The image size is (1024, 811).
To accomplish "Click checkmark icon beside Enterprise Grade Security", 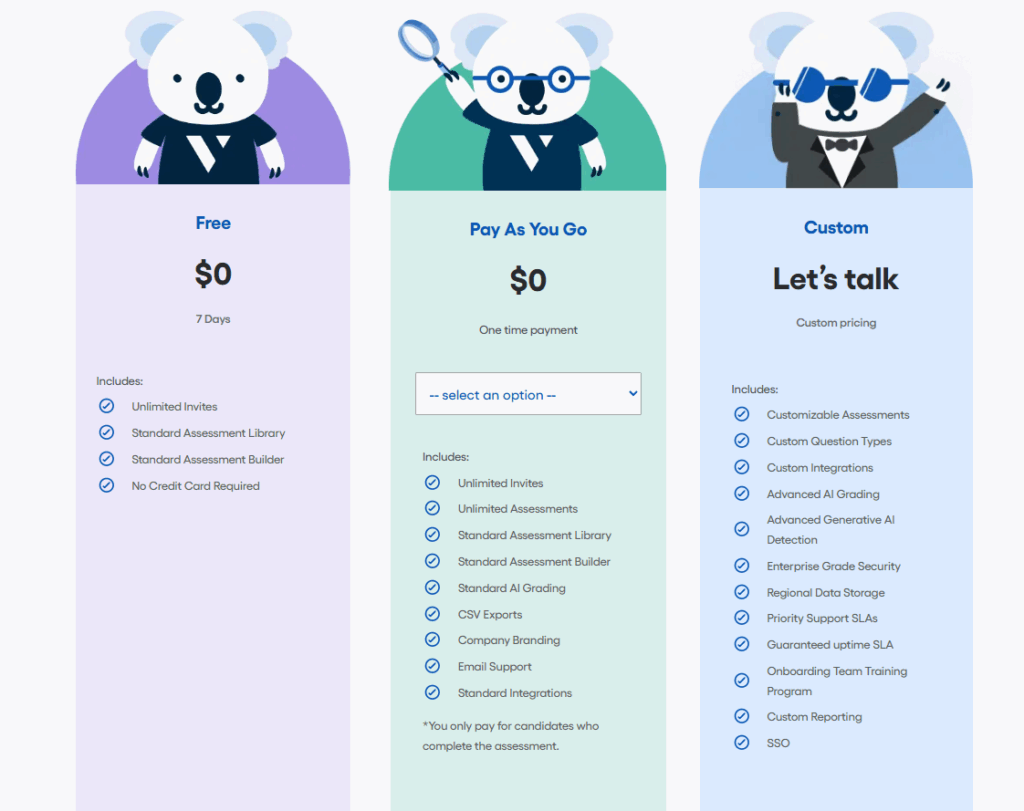I will [x=742, y=565].
